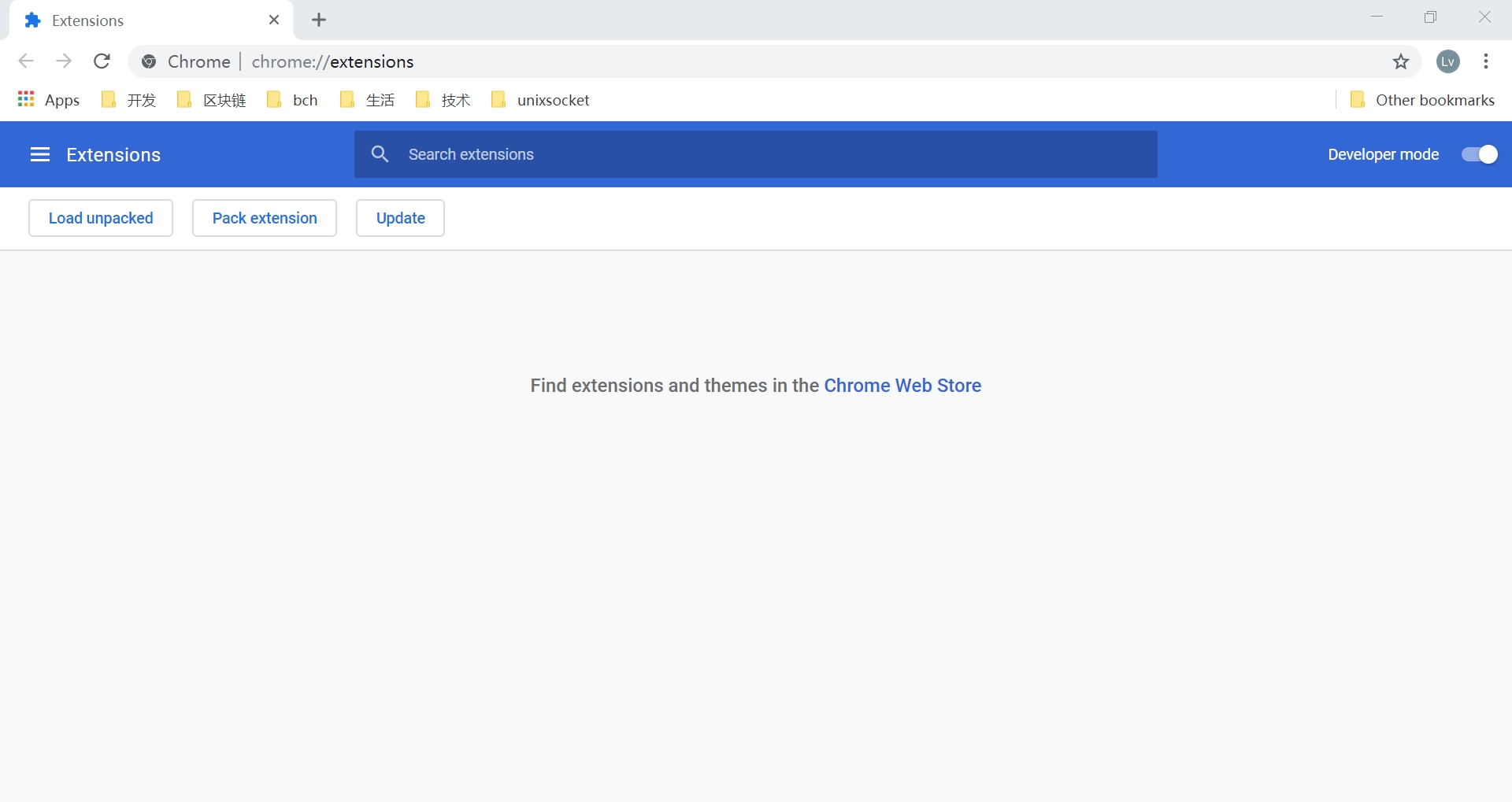Click the search magnifier icon
The height and width of the screenshot is (802, 1512).
pyautogui.click(x=380, y=154)
